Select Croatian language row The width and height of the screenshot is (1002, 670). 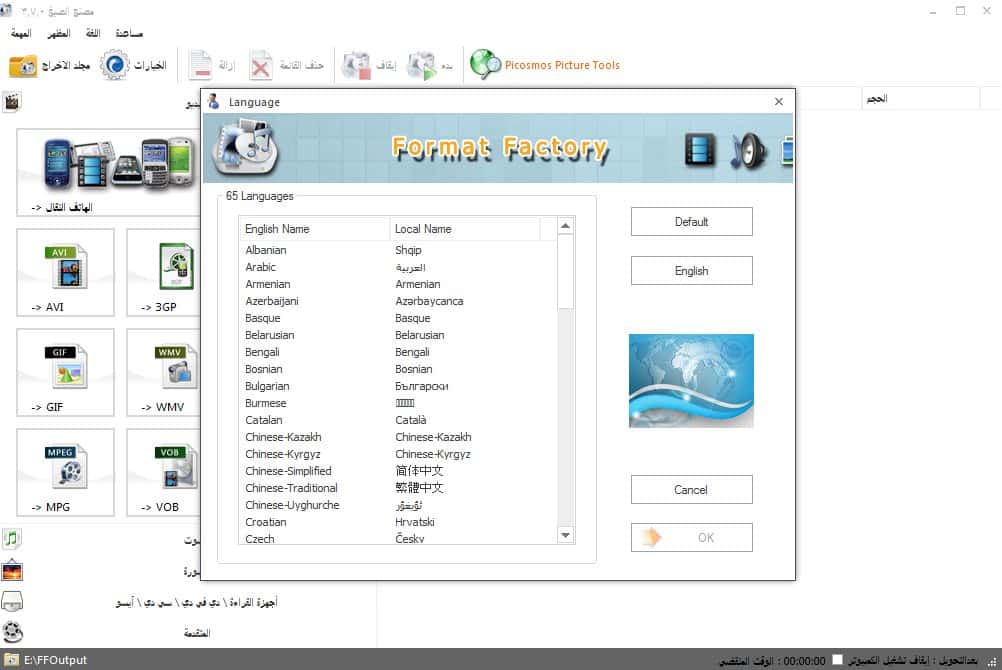click(x=399, y=522)
